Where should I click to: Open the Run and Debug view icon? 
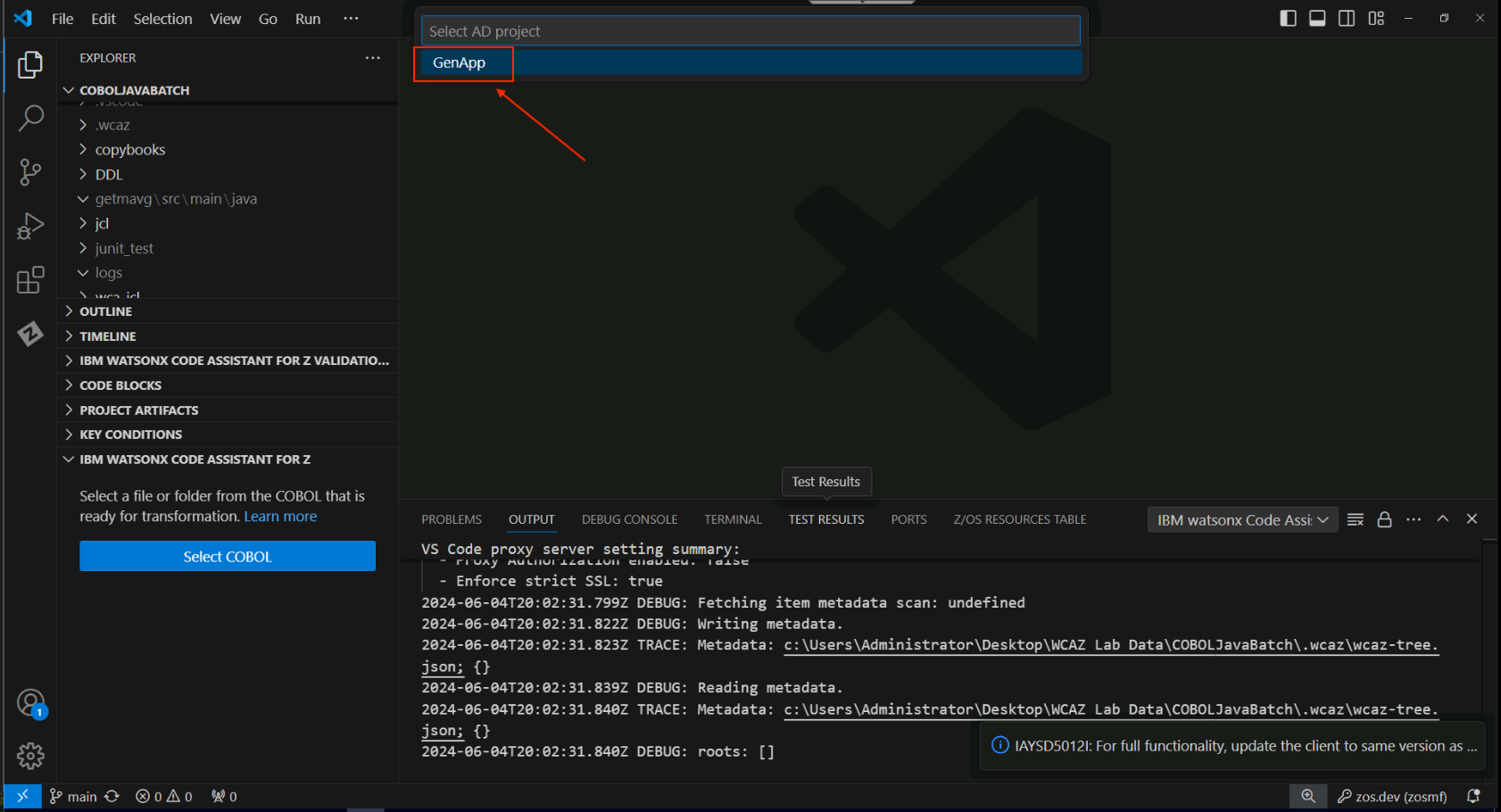(30, 227)
